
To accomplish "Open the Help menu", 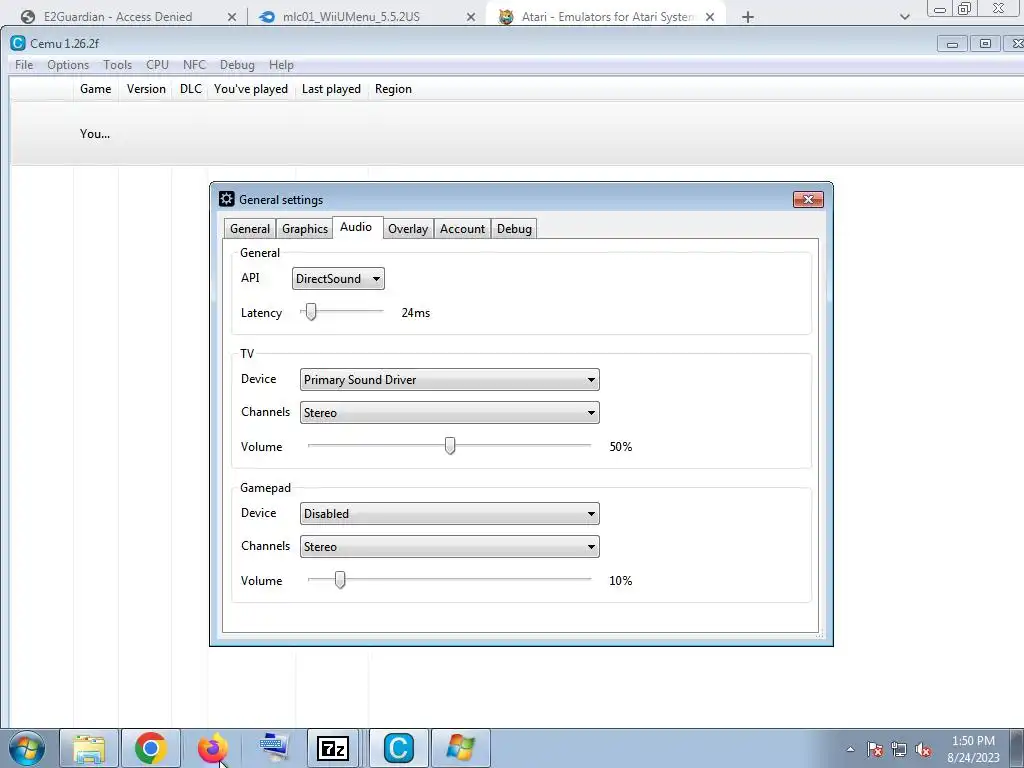I will pos(281,65).
